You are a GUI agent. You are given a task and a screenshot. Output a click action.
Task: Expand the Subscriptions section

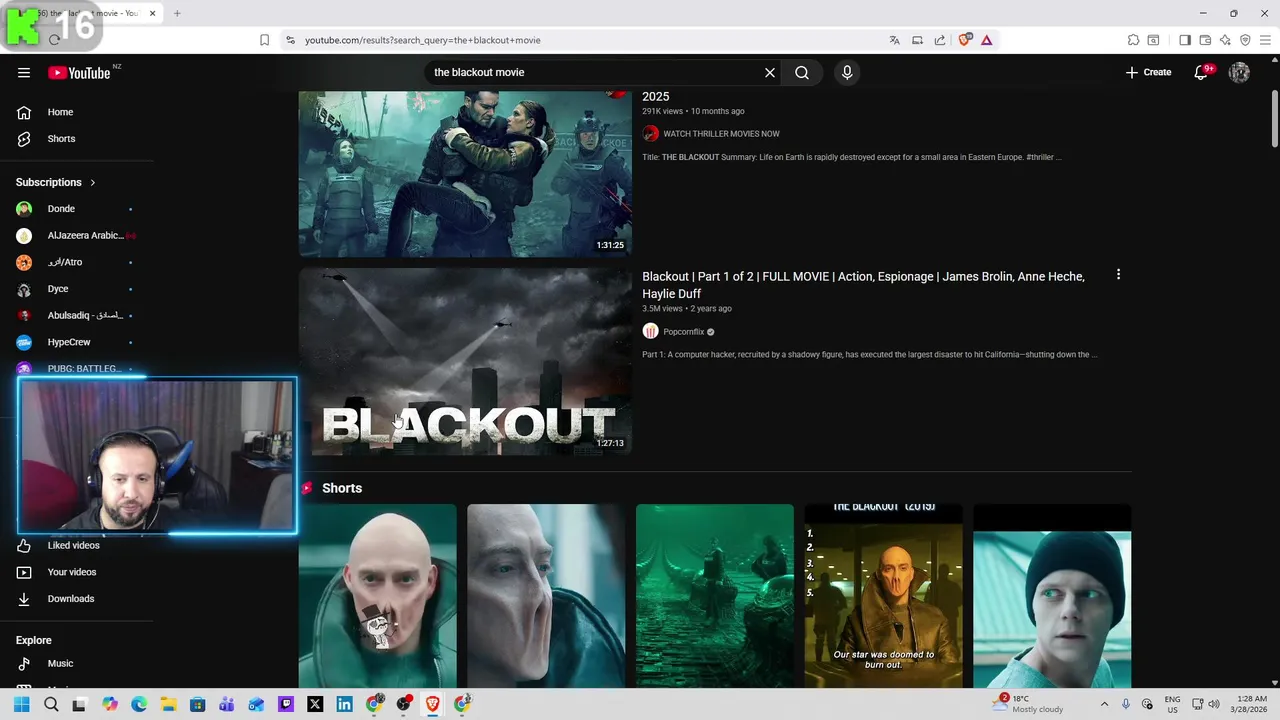coord(56,182)
